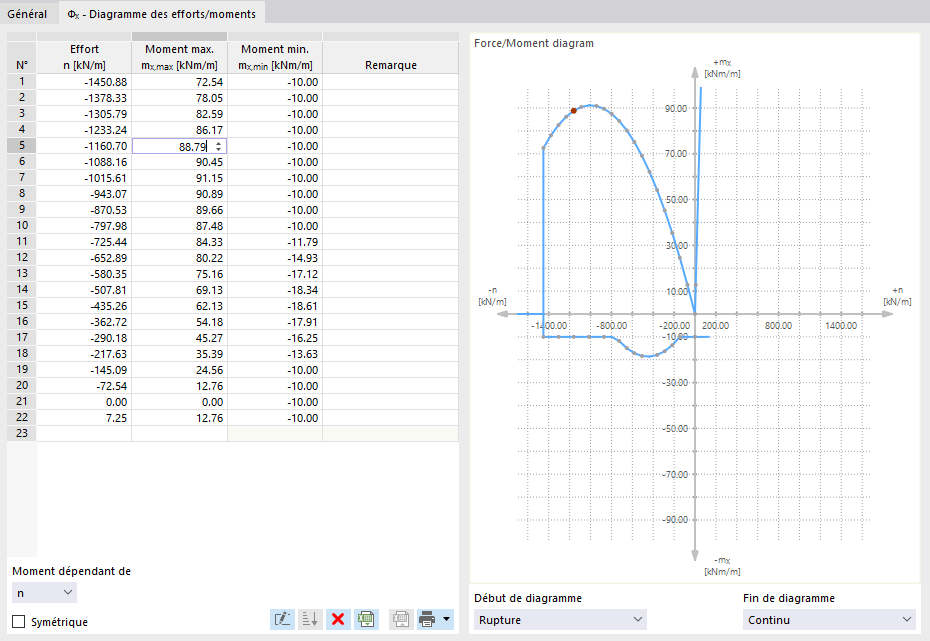
Task: Click the moment max cell 24.56
Action: coord(179,370)
